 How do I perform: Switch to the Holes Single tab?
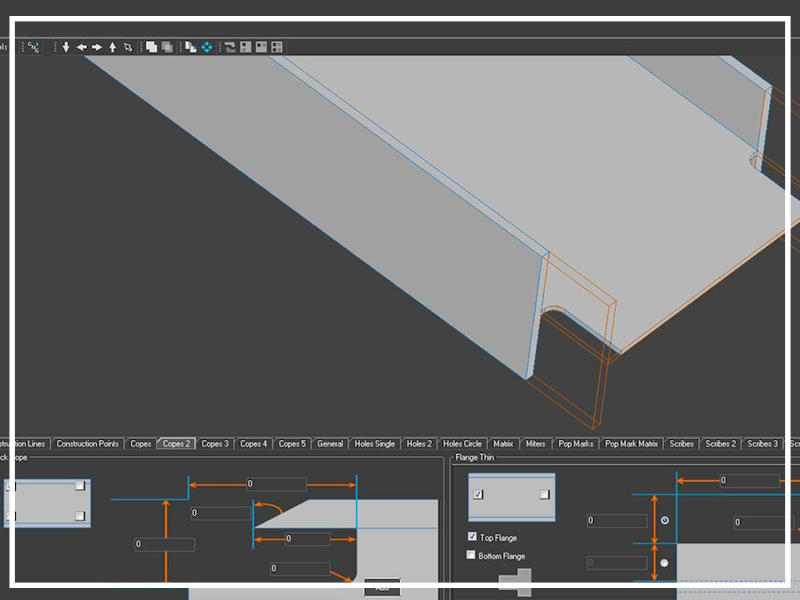pos(375,443)
